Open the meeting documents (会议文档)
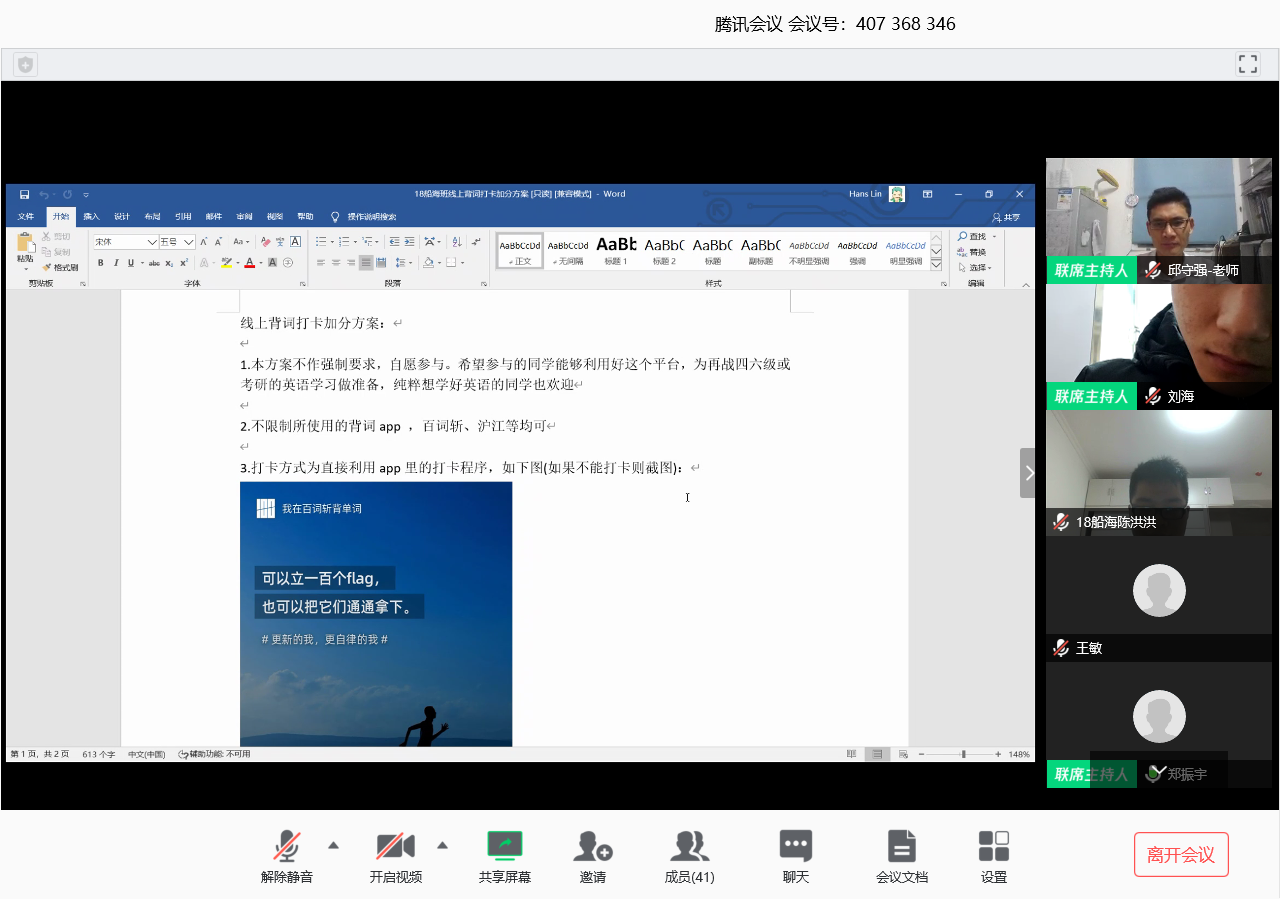The width and height of the screenshot is (1280, 899). (x=901, y=848)
